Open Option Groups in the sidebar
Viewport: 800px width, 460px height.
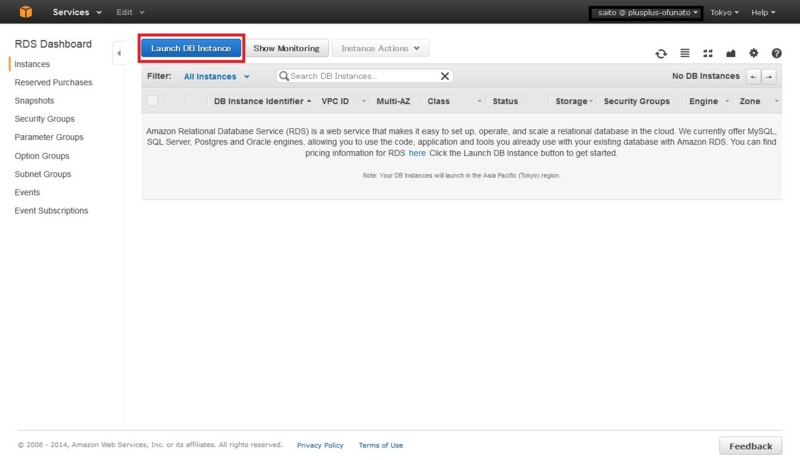(42, 156)
